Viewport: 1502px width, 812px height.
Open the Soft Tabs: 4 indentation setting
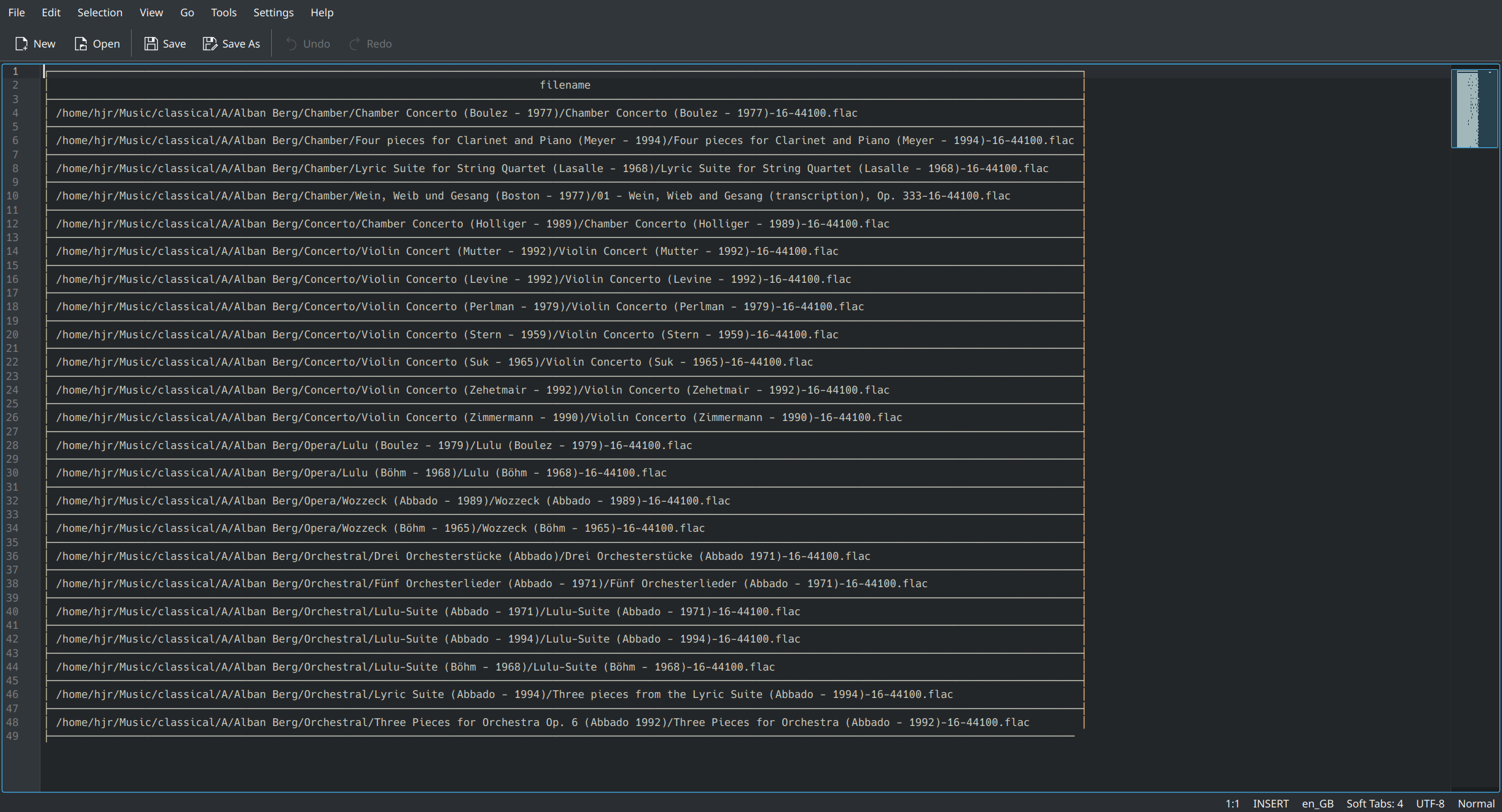point(1375,804)
